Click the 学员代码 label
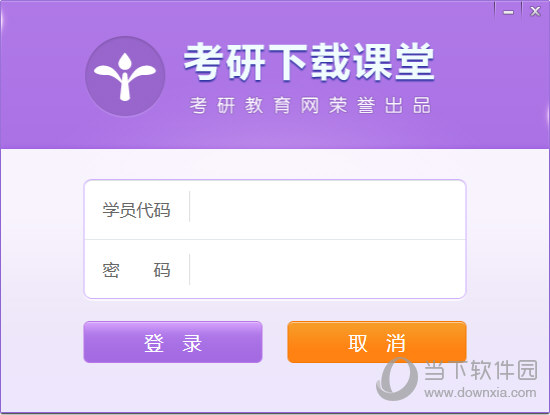This screenshot has width=550, height=415. point(136,210)
